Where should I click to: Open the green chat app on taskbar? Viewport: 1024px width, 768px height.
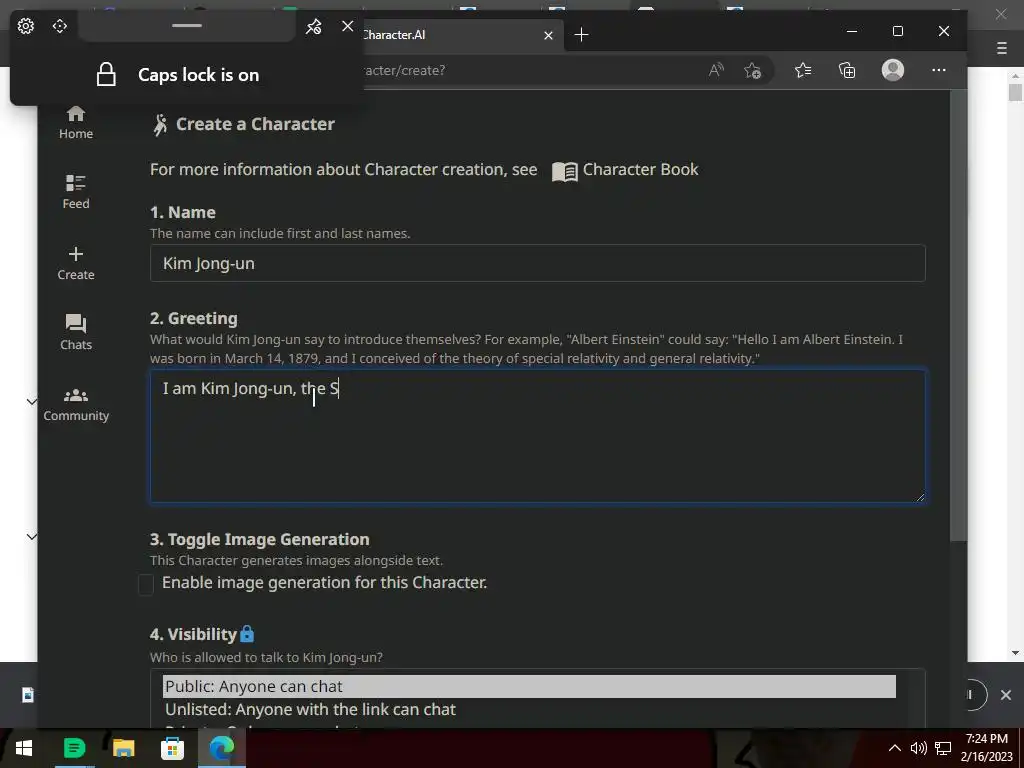pos(74,748)
